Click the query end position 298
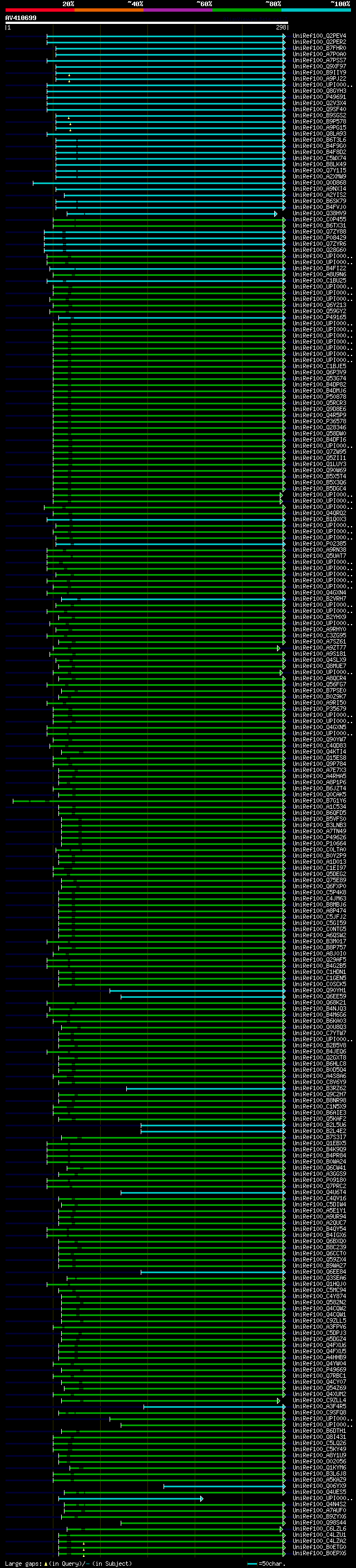This screenshot has width=356, height=1568. point(280,27)
